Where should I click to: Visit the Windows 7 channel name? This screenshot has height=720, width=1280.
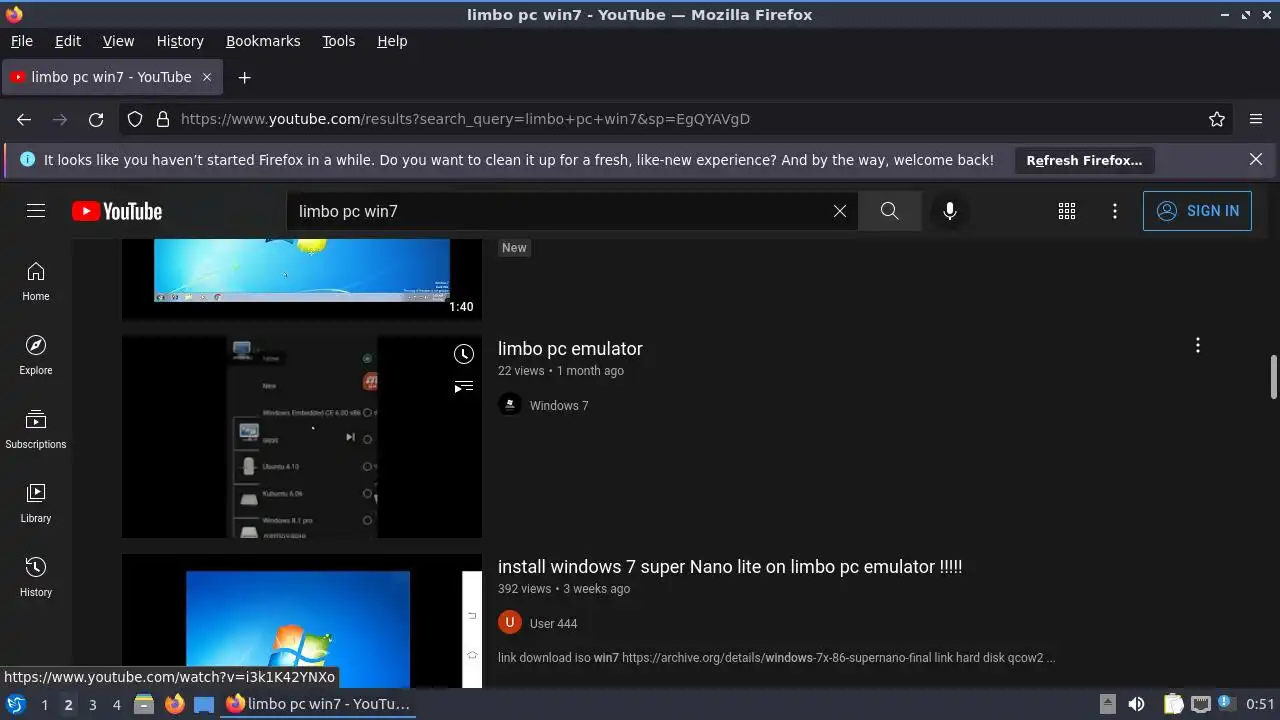click(559, 405)
